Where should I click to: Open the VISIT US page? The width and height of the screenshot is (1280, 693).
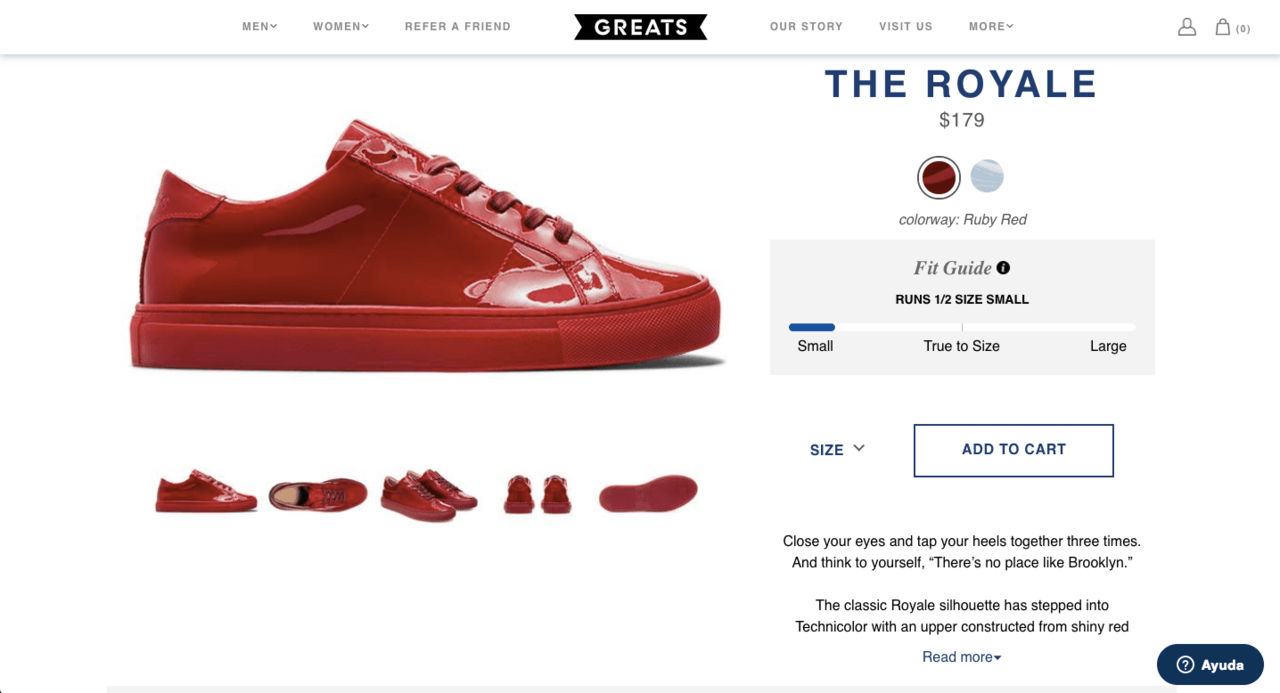906,27
